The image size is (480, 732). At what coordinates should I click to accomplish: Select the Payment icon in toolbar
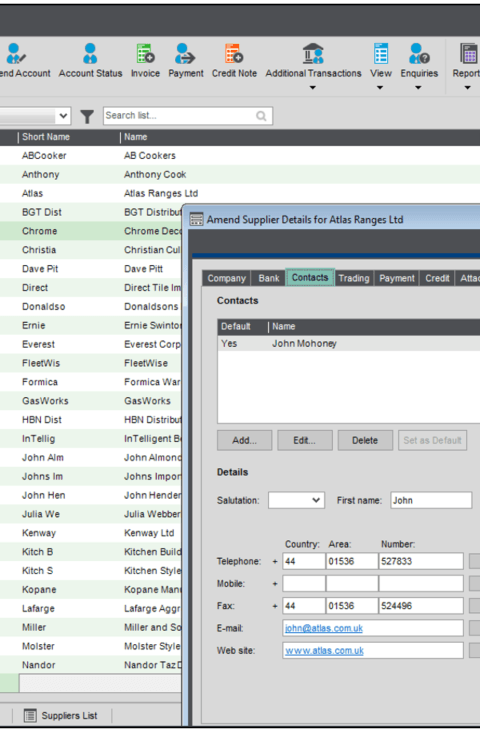pos(185,53)
